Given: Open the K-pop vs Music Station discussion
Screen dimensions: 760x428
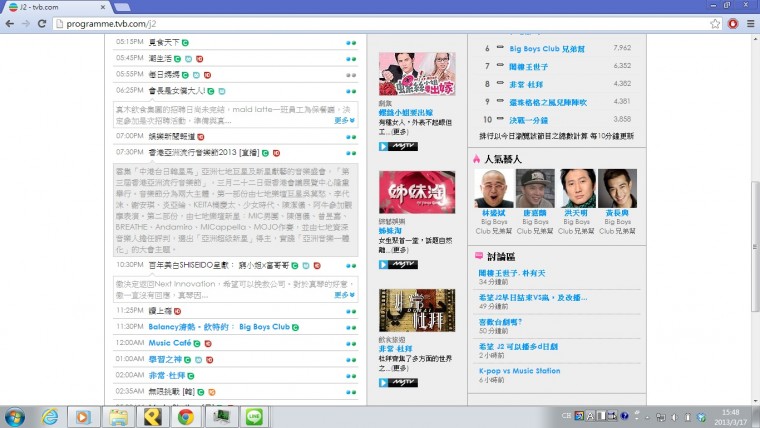Looking at the screenshot, I should [x=519, y=371].
